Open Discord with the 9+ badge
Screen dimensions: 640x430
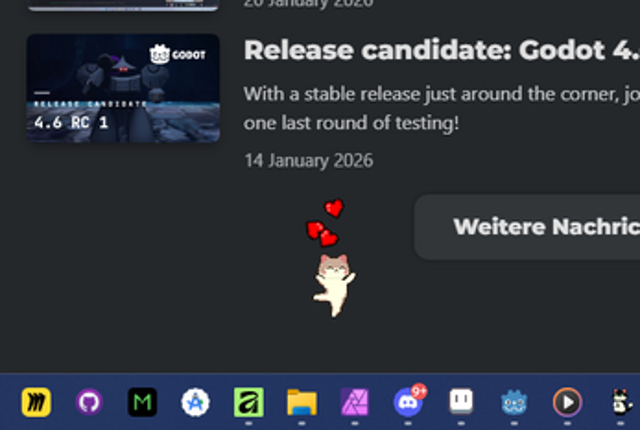[x=408, y=402]
